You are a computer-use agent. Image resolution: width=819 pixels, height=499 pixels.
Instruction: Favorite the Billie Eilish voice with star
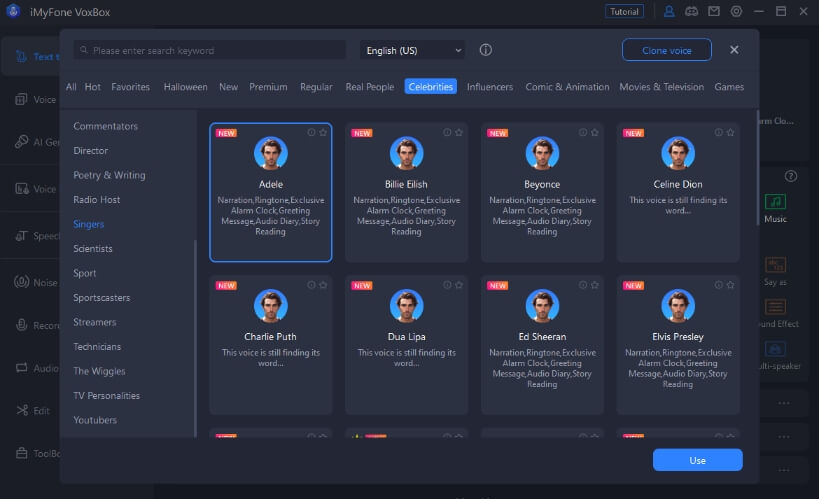[x=459, y=132]
